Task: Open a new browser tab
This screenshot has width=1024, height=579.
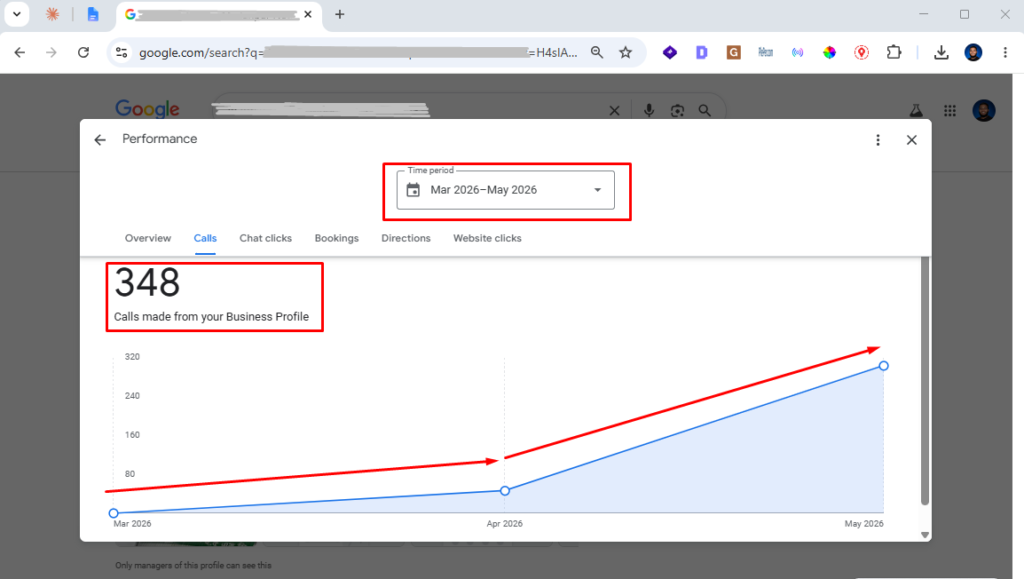Action: (x=340, y=14)
